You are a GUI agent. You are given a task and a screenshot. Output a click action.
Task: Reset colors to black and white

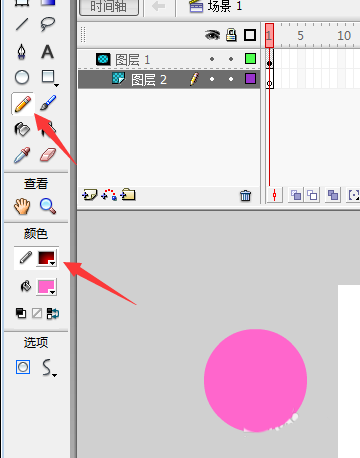(x=21, y=313)
